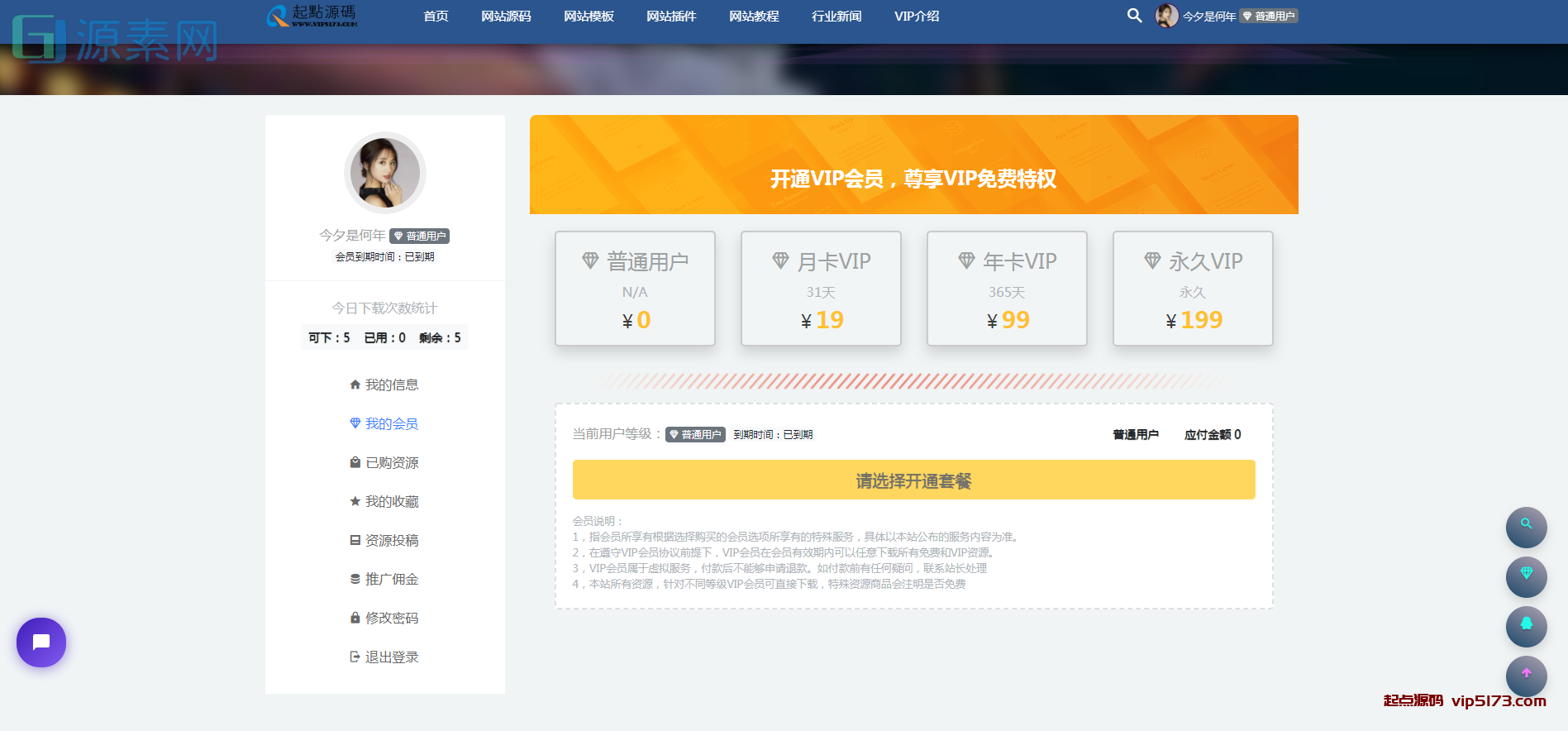1568x731 pixels.
Task: Click the coins icon beside 推广佣金
Action: [x=355, y=579]
